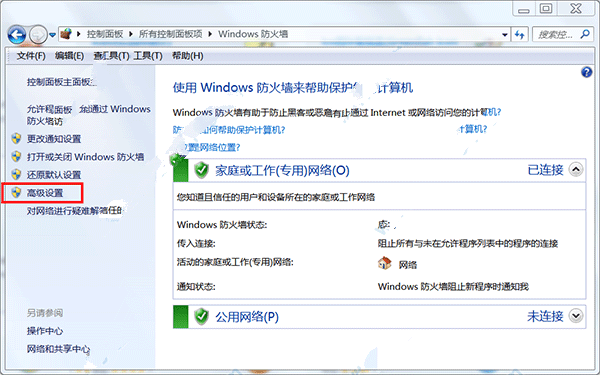Viewport: 600px width, 375px height.
Task: Click 传入连接: label
Action: (196, 243)
